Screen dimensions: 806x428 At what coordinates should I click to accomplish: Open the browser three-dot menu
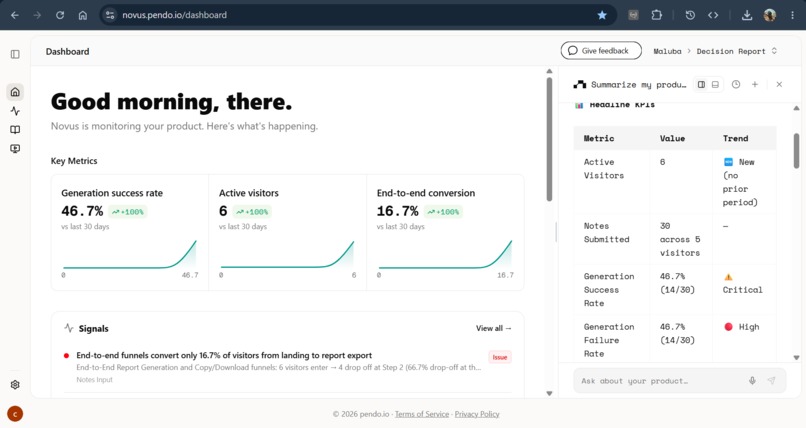[x=792, y=15]
